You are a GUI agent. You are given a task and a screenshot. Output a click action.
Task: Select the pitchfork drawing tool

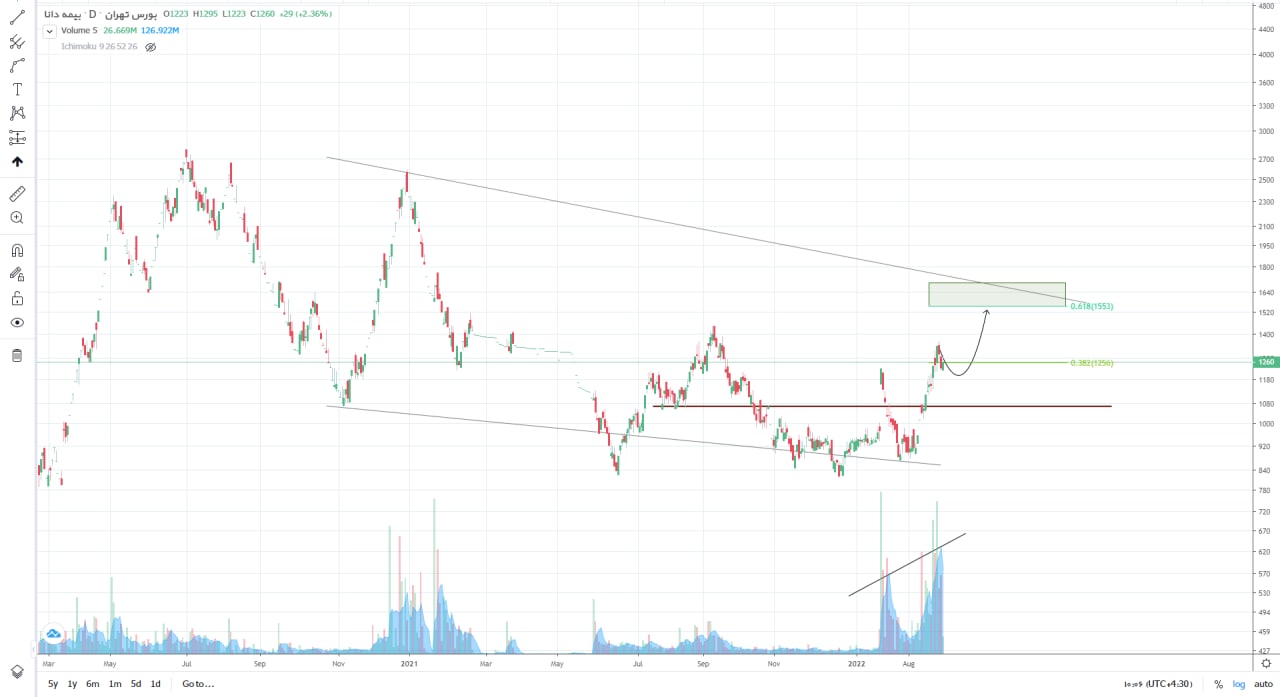[17, 41]
